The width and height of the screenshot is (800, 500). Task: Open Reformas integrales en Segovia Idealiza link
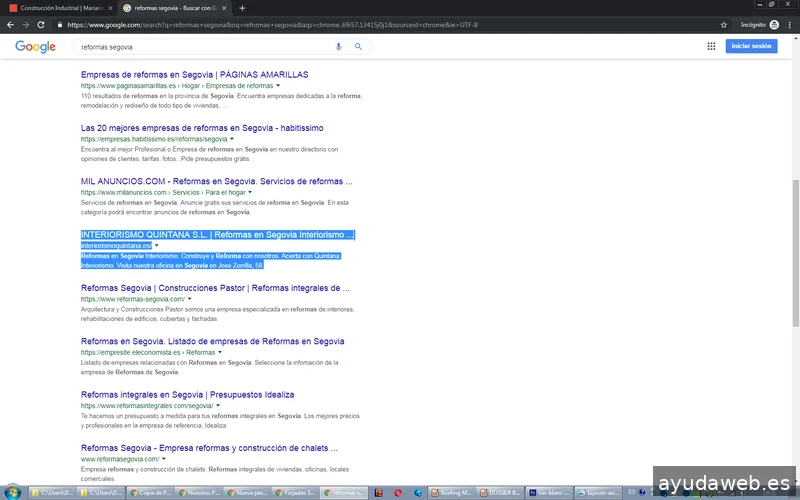(x=187, y=395)
